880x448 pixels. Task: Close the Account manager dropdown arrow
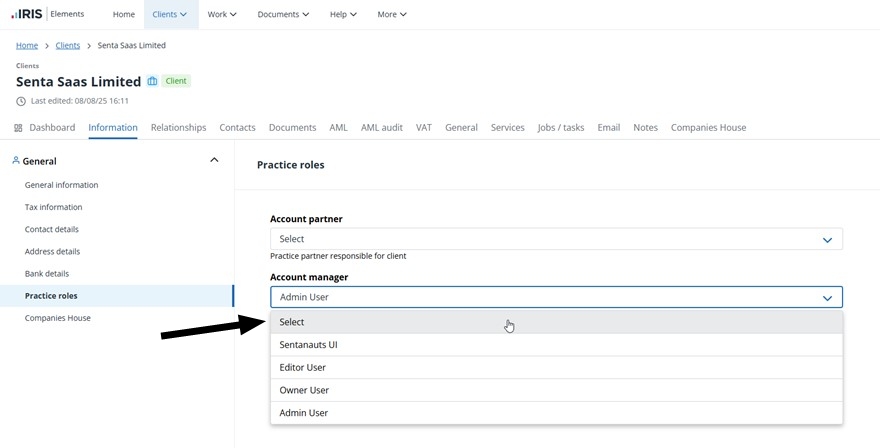(827, 298)
